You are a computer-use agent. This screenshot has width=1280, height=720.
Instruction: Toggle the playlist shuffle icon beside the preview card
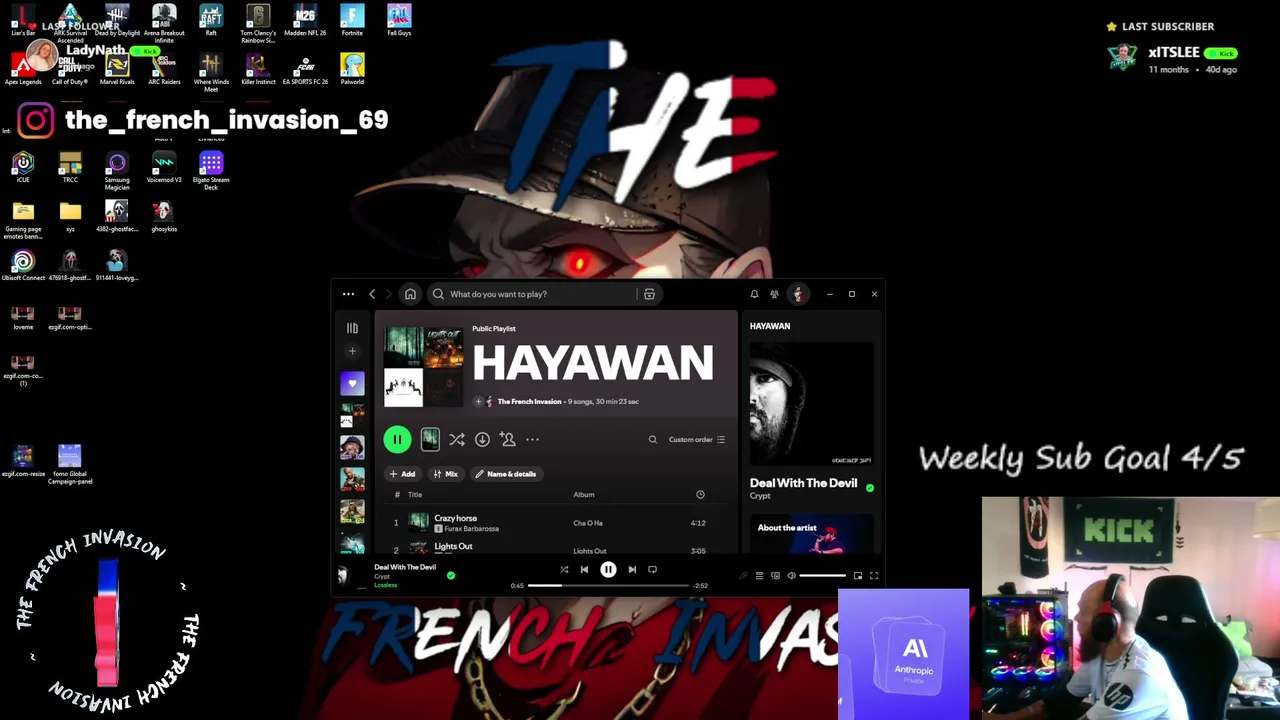point(456,439)
